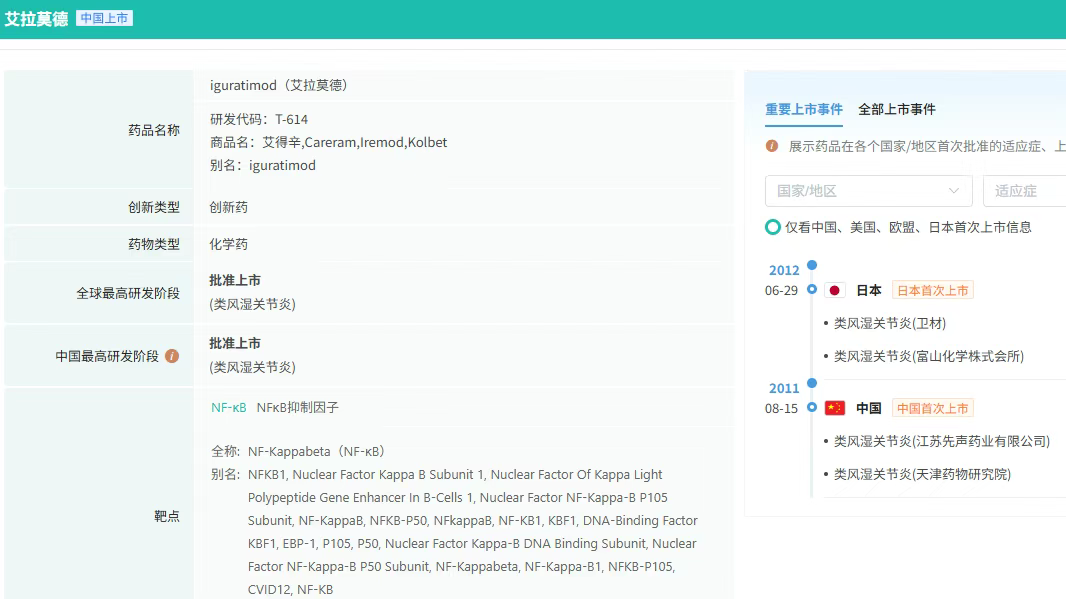Click the info icon beside 中国最高研发阶段
The width and height of the screenshot is (1066, 599).
point(172,356)
